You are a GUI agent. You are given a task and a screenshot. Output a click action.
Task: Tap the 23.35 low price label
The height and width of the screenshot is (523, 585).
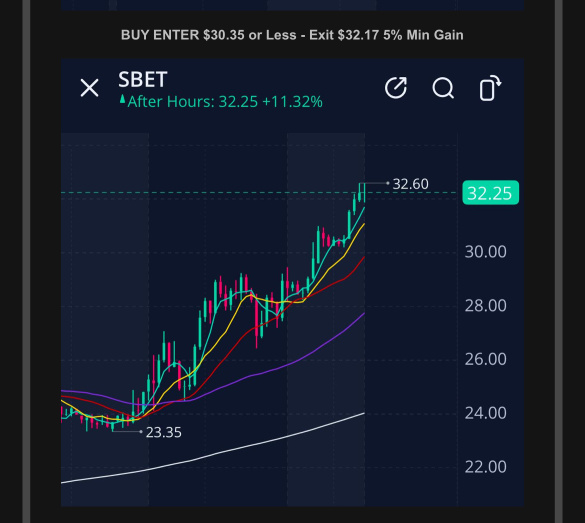[163, 432]
